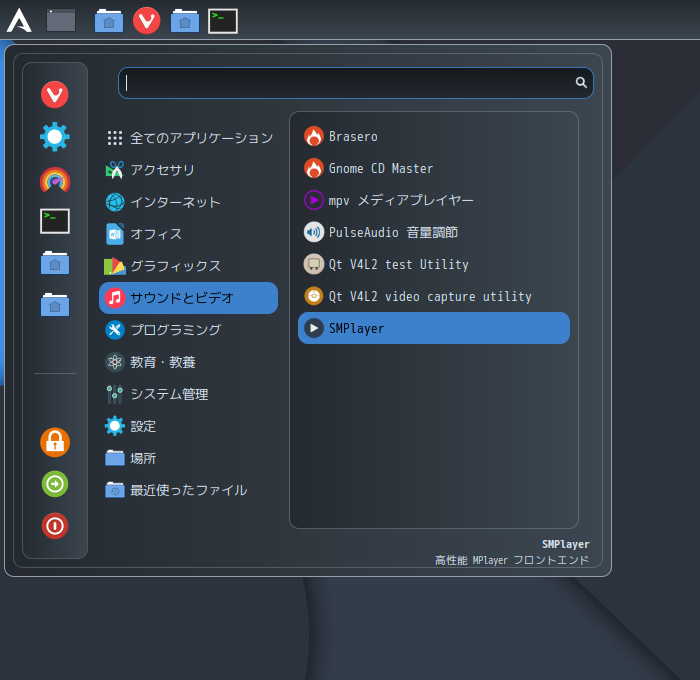Viewport: 700px width, 680px height.
Task: Select the サウンドとビデオ category
Action: coord(188,298)
